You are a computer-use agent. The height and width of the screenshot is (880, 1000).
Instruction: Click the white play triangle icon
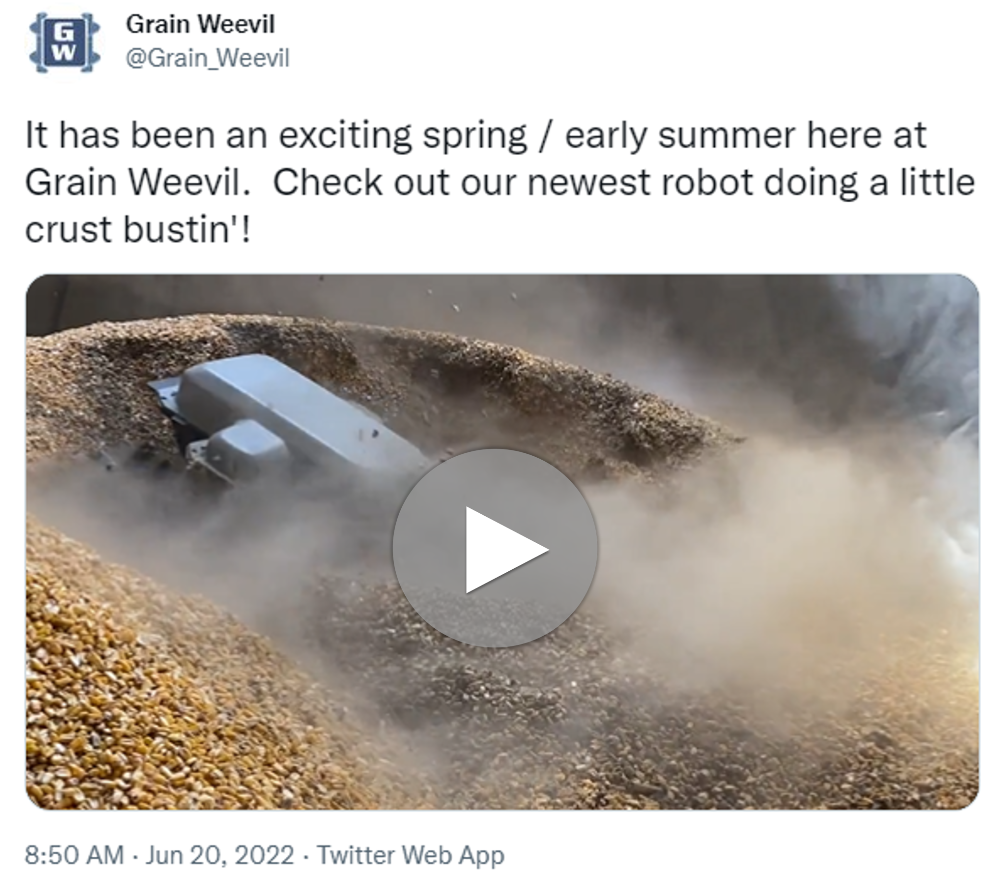click(x=504, y=550)
